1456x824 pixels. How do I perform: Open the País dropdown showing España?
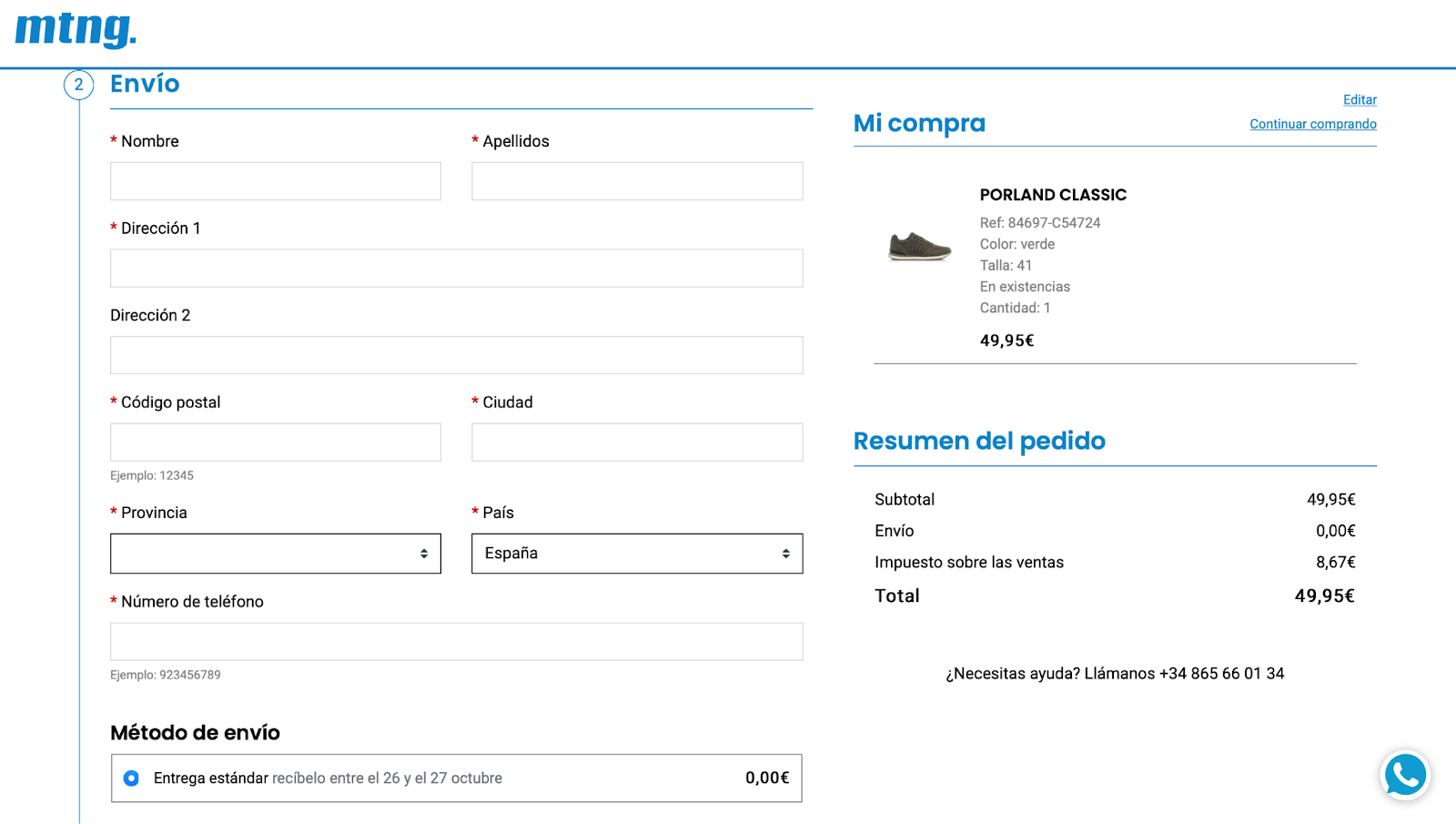(x=637, y=554)
